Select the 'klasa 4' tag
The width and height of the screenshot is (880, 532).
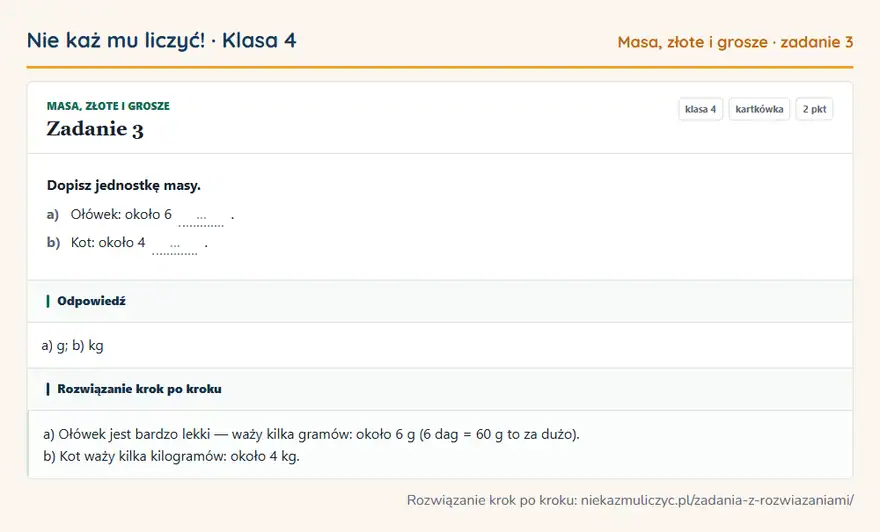700,109
